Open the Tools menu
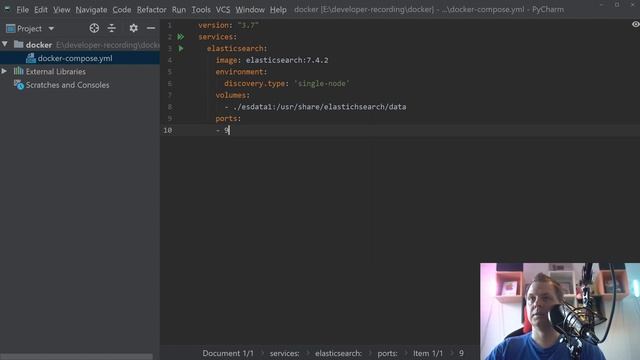 [201, 9]
